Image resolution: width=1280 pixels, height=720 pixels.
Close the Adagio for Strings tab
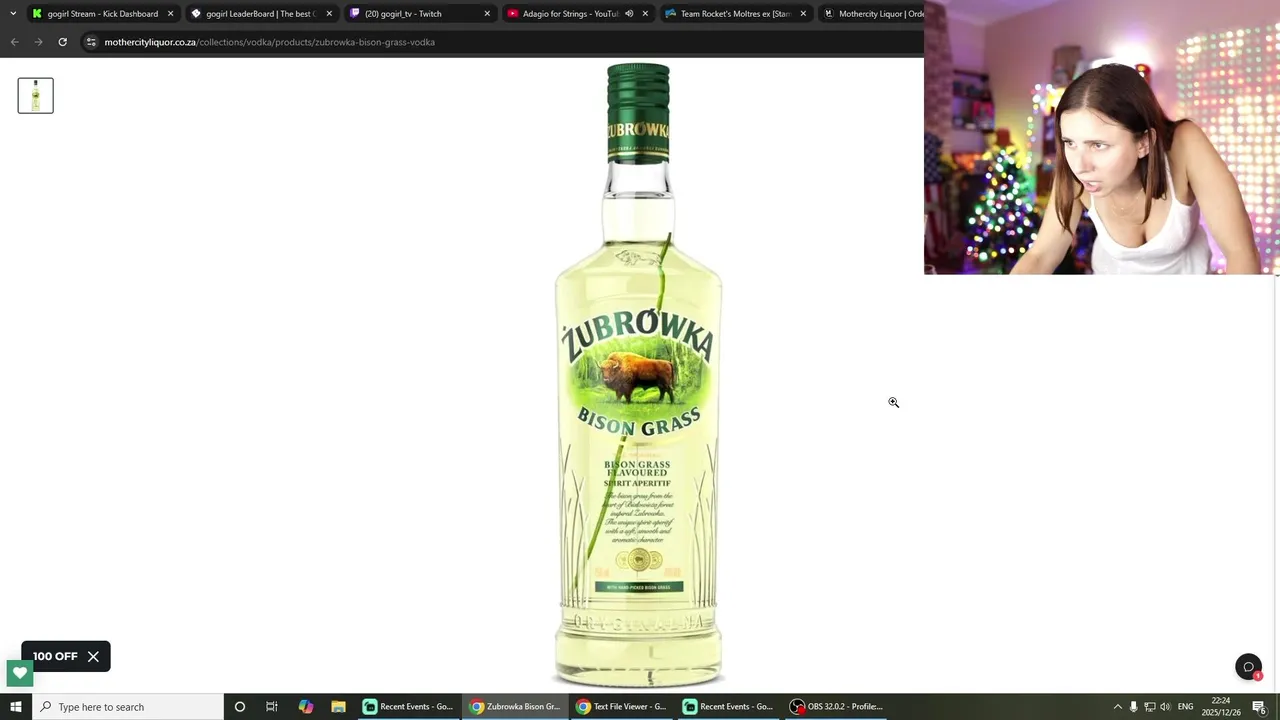[645, 14]
